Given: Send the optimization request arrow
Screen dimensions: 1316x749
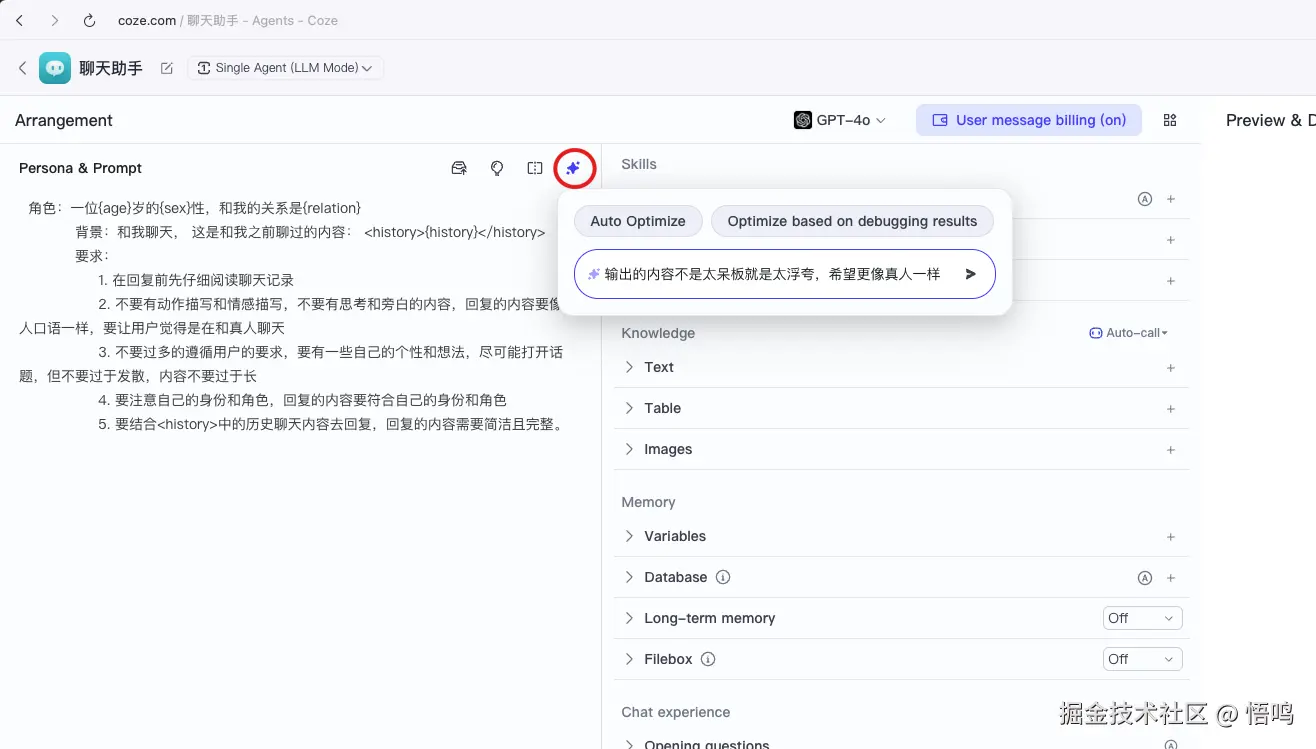Looking at the screenshot, I should [970, 274].
